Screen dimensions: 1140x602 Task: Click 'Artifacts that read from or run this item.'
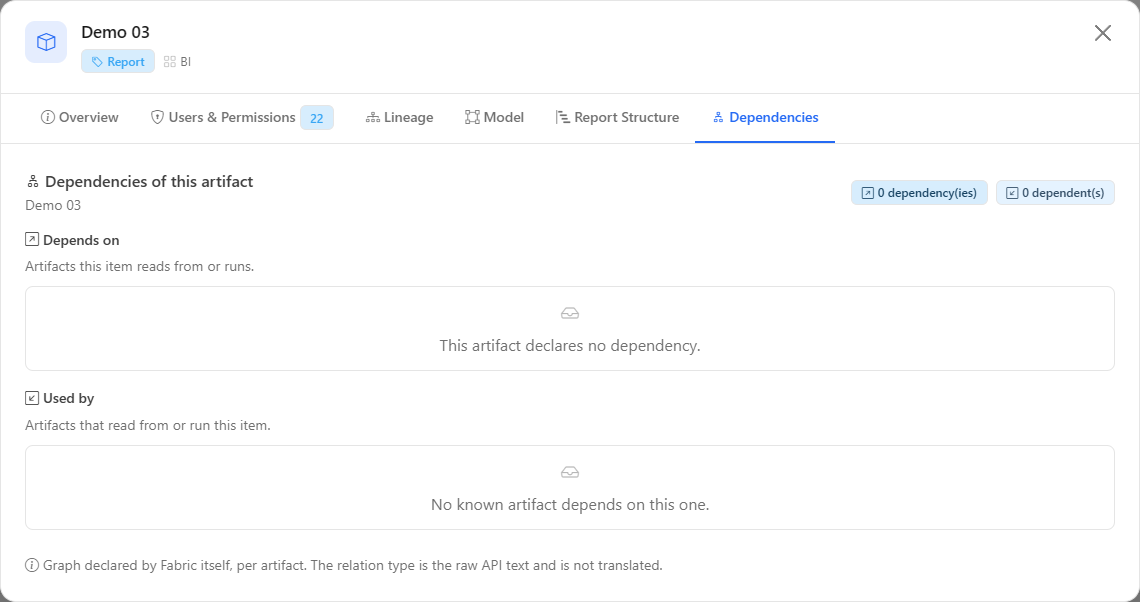tap(148, 425)
